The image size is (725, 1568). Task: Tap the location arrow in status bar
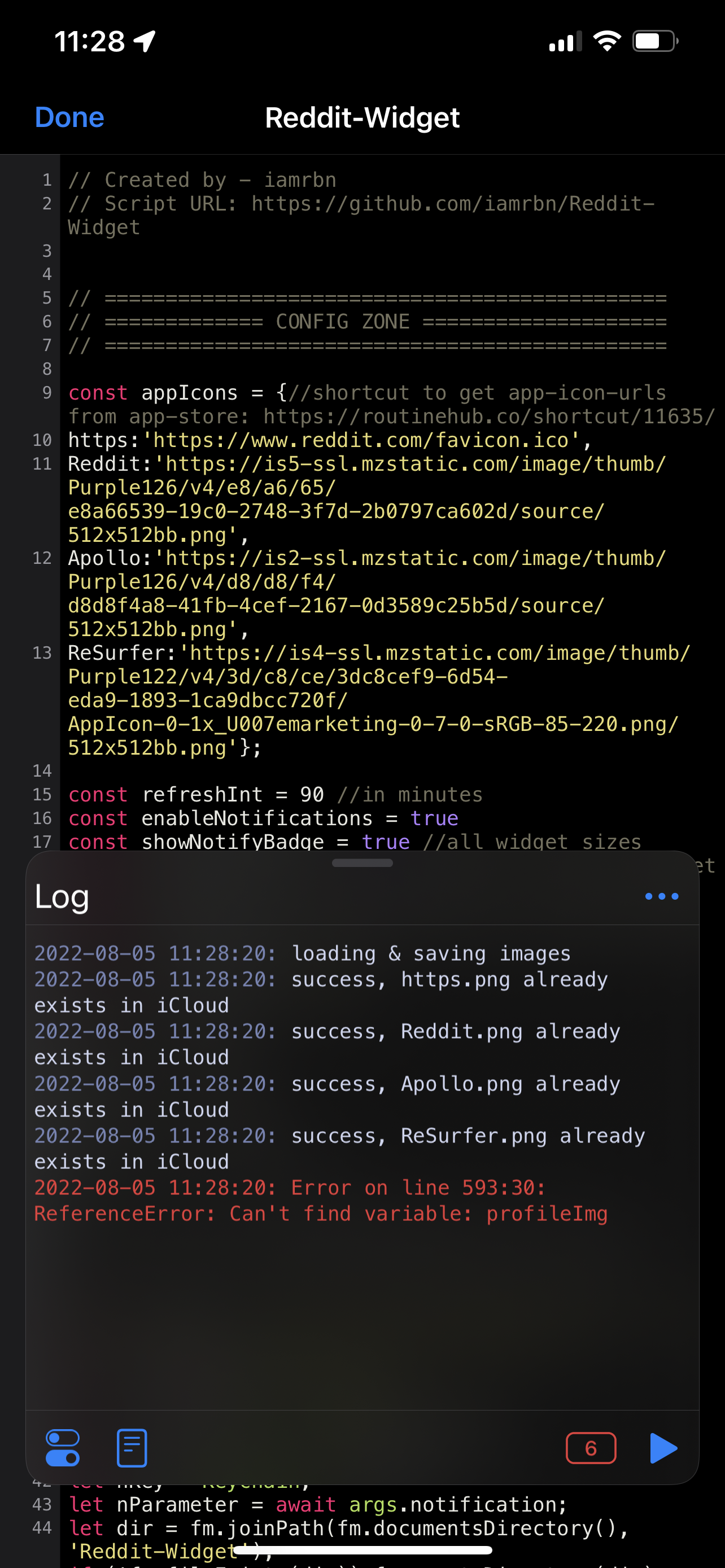[145, 41]
